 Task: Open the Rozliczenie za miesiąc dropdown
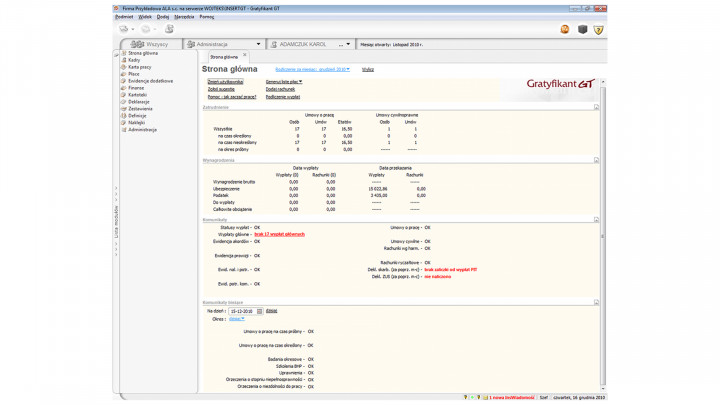pyautogui.click(x=312, y=69)
